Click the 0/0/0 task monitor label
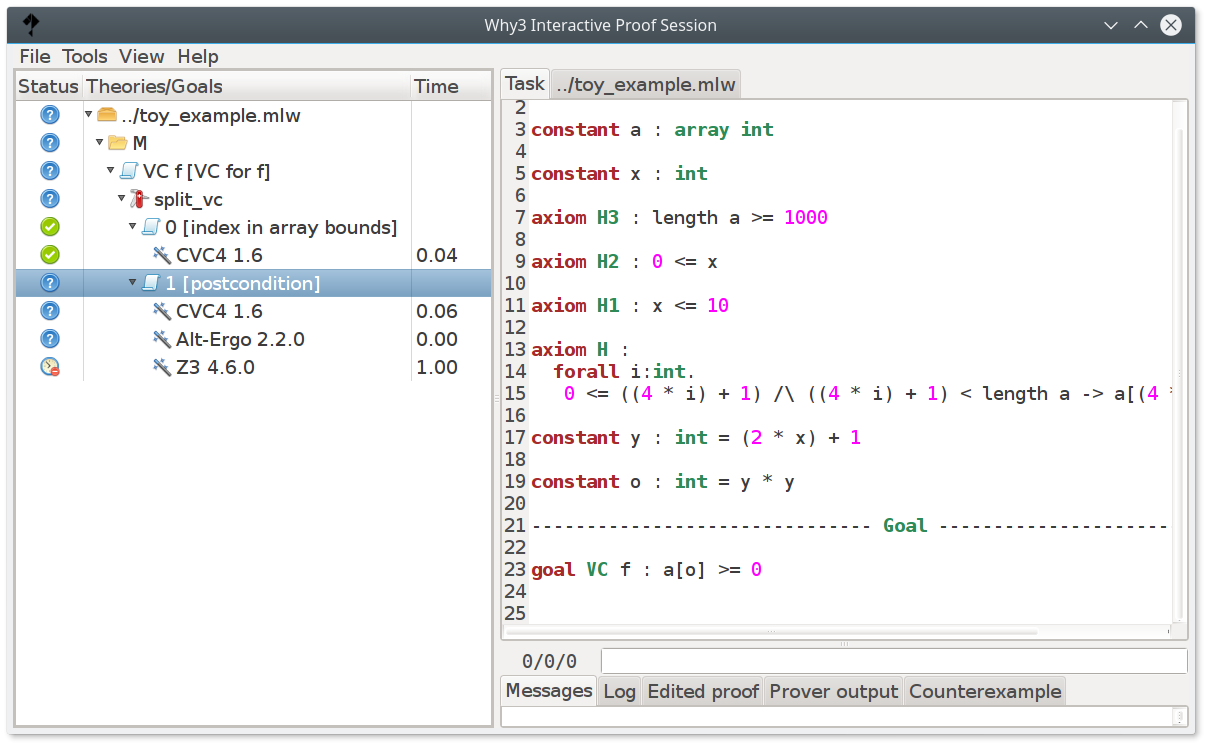 coord(550,661)
